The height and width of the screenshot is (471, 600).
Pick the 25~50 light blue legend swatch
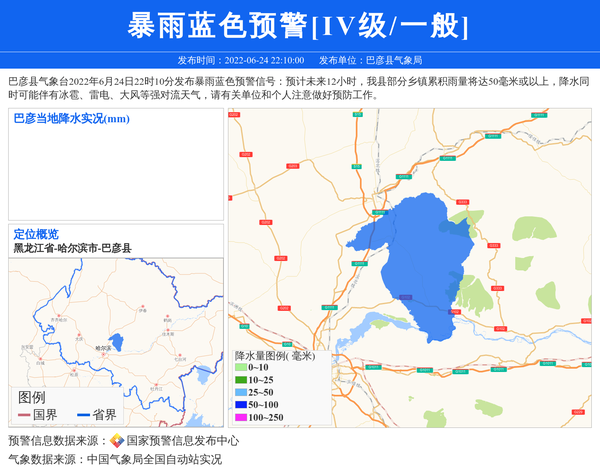pos(241,392)
